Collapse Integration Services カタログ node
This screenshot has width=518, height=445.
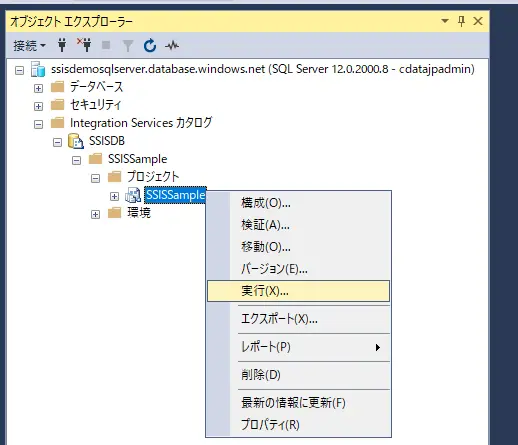[38, 124]
